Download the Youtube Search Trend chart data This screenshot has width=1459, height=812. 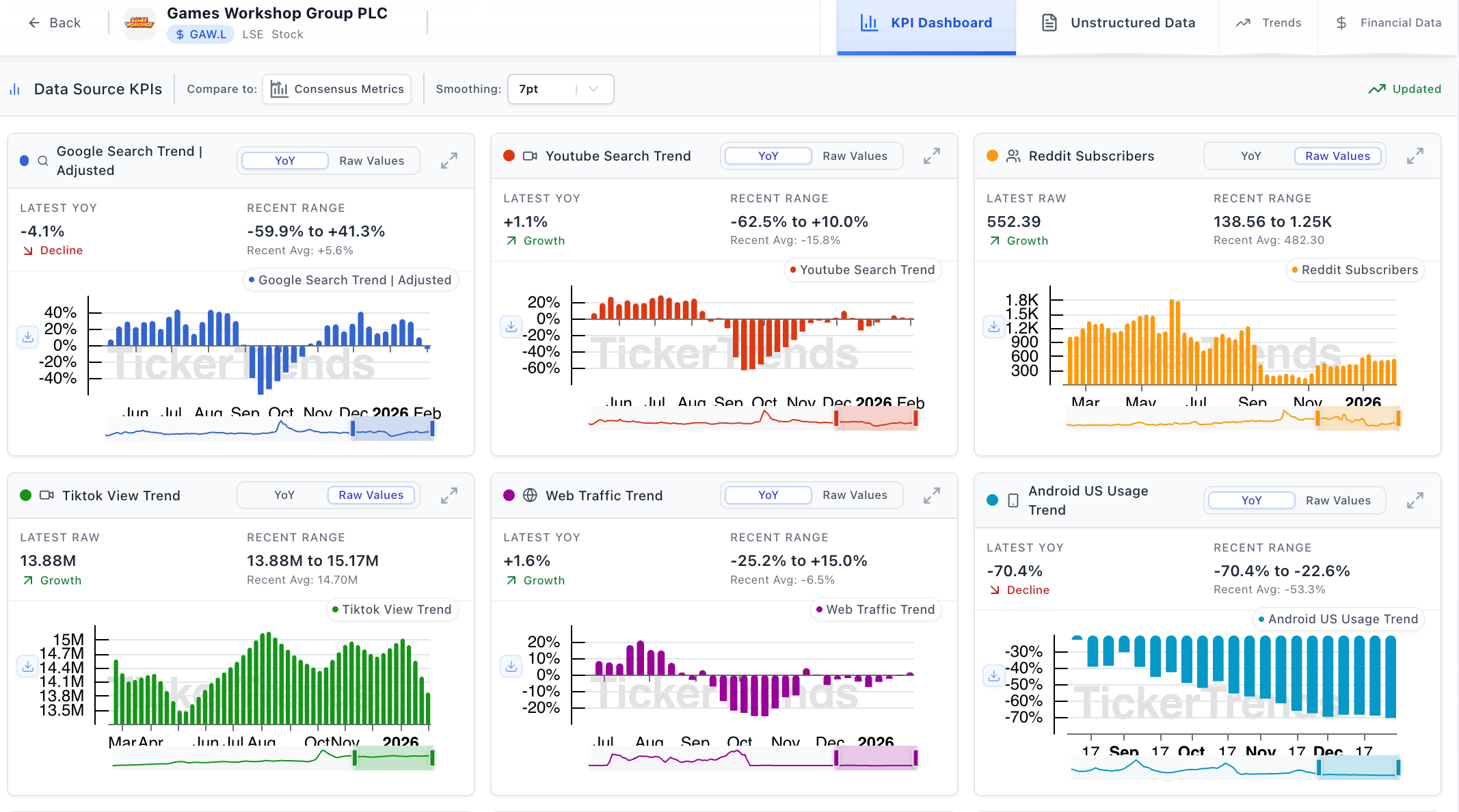tap(511, 327)
